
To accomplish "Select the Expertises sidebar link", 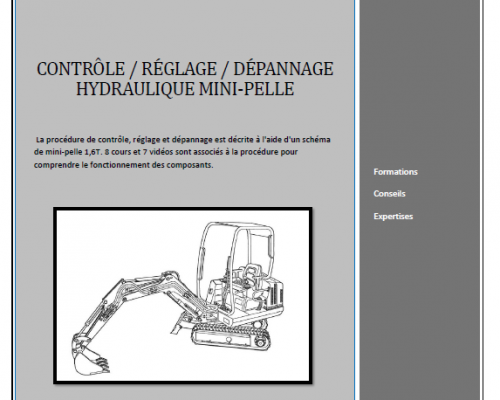I will [393, 216].
